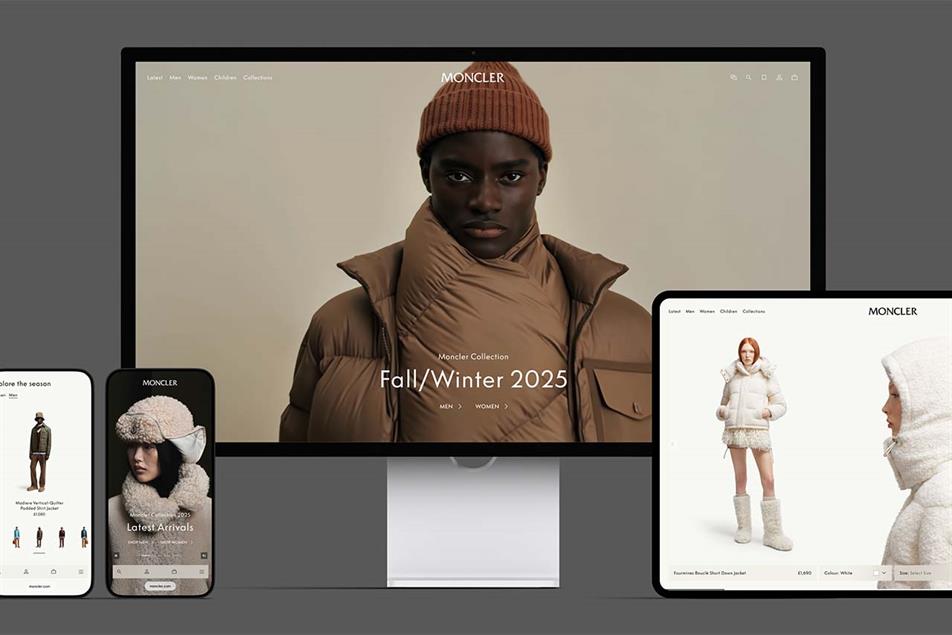
Task: Select the Children menu item on the tablet
Action: coord(729,311)
